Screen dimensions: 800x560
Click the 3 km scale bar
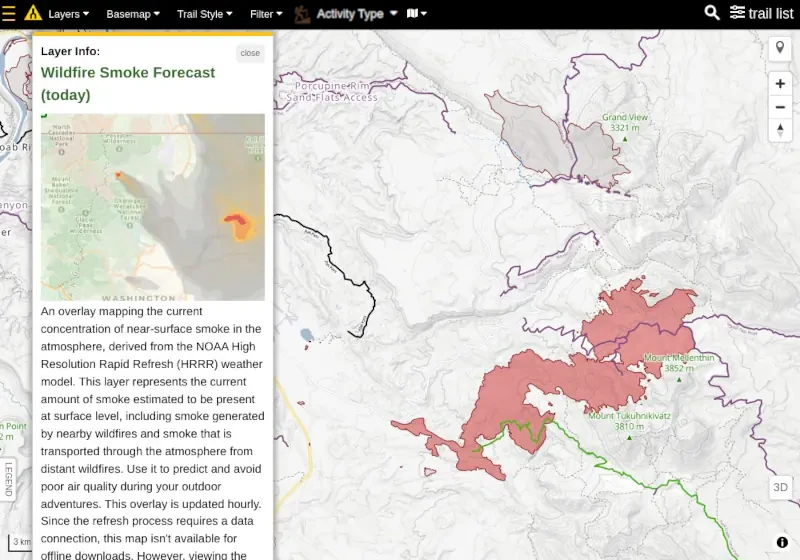point(20,543)
